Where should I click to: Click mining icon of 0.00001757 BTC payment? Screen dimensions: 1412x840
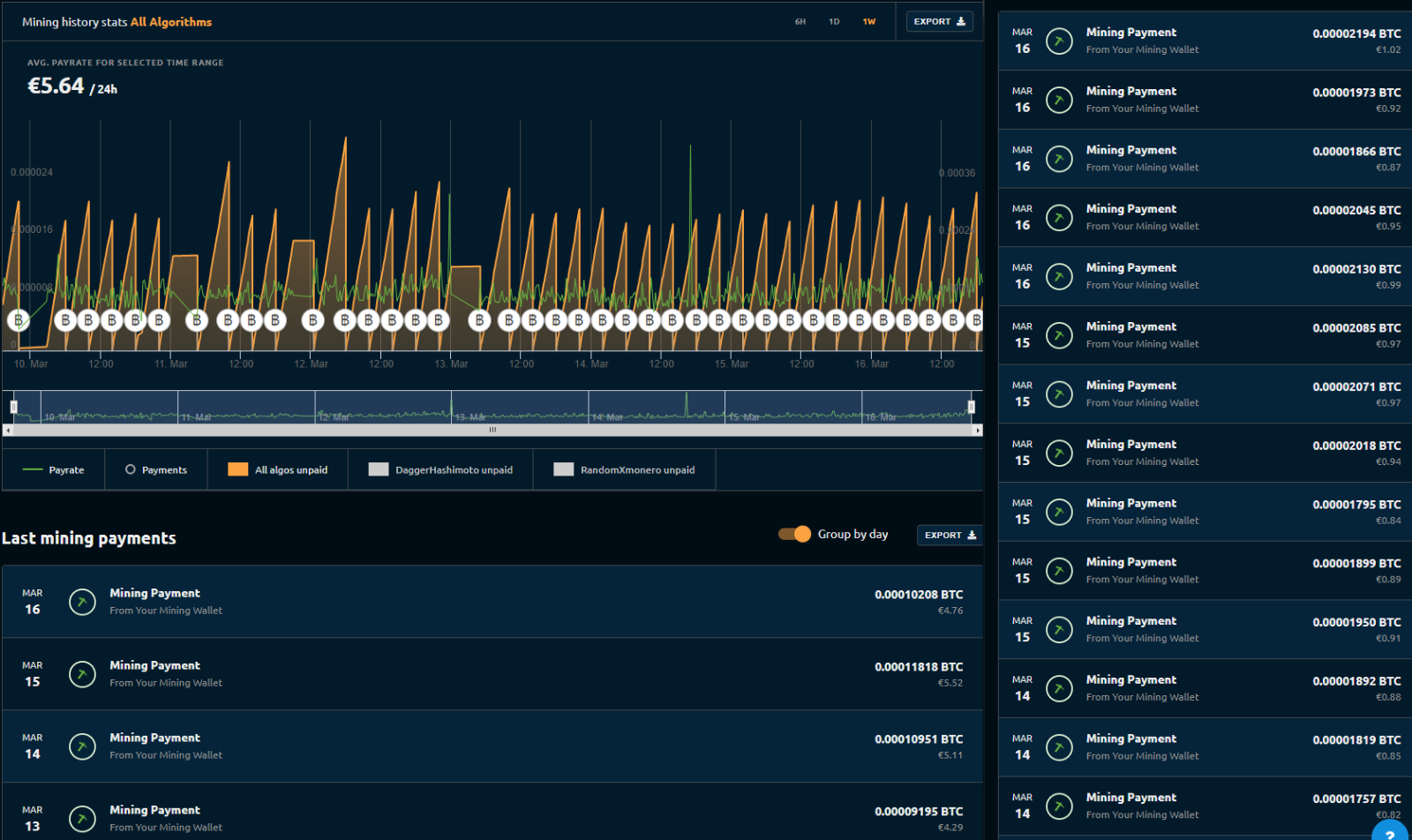tap(1059, 806)
